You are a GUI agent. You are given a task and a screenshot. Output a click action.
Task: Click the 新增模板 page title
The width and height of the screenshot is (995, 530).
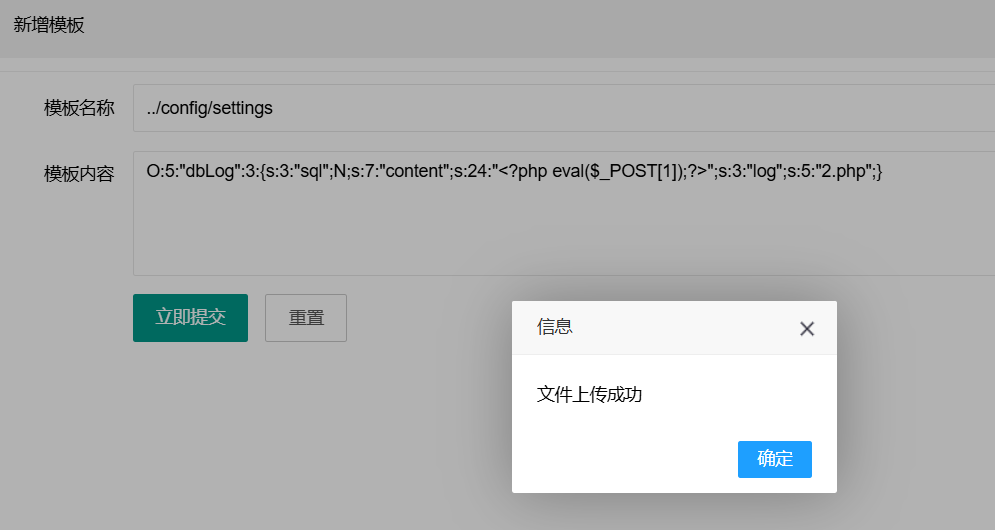tap(49, 25)
